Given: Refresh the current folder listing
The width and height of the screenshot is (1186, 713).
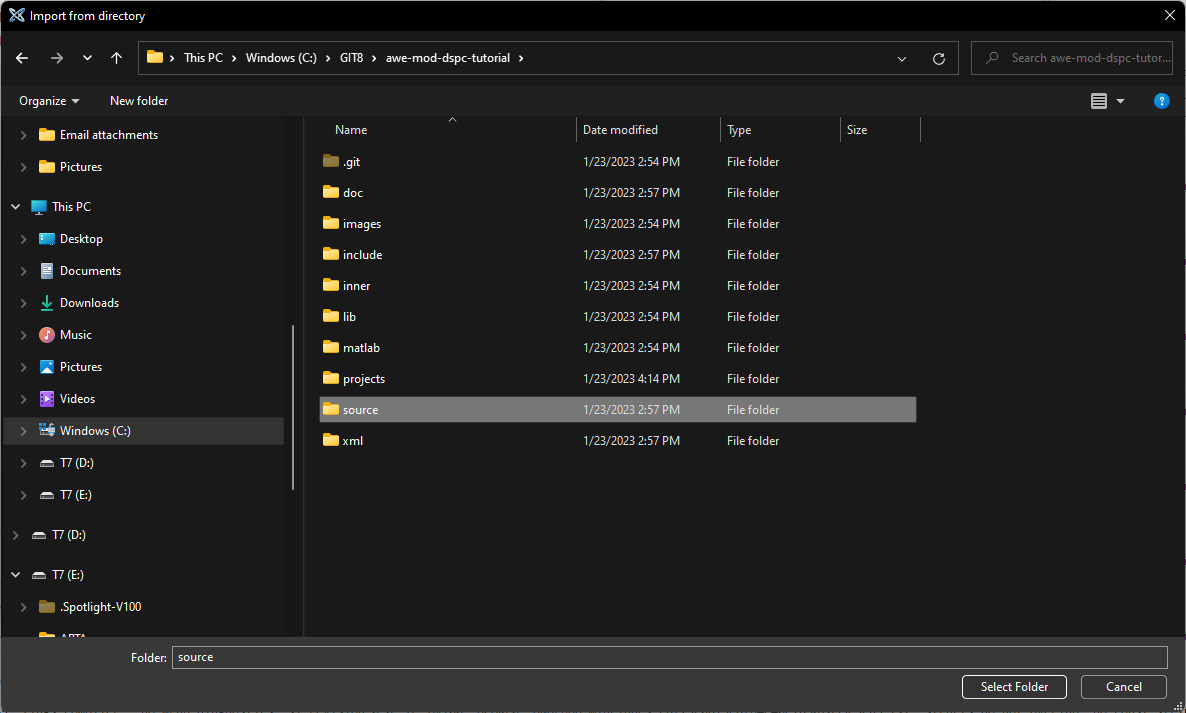Looking at the screenshot, I should (938, 58).
